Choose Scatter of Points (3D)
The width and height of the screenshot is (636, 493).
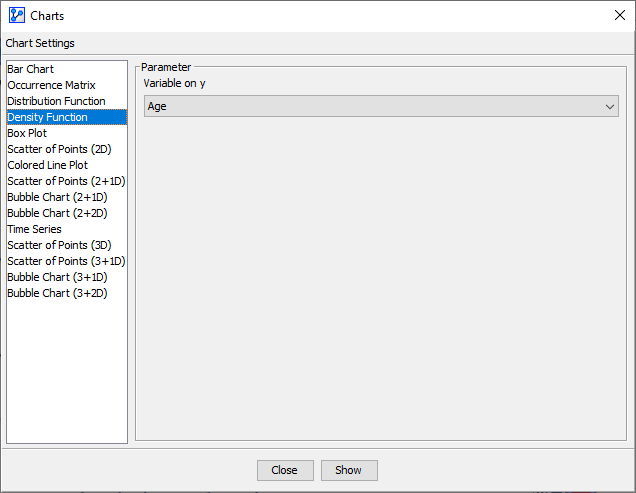[59, 245]
